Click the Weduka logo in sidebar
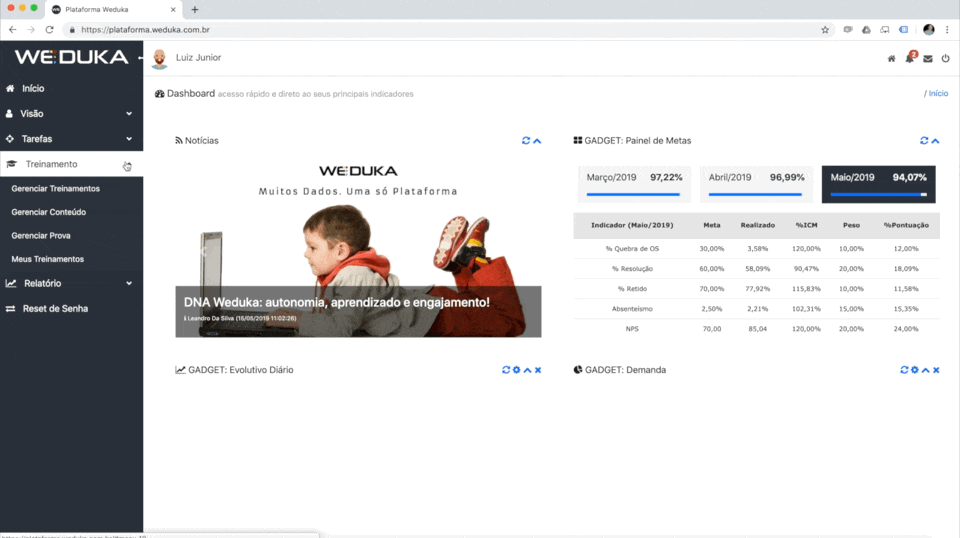960x538 pixels. [71, 57]
